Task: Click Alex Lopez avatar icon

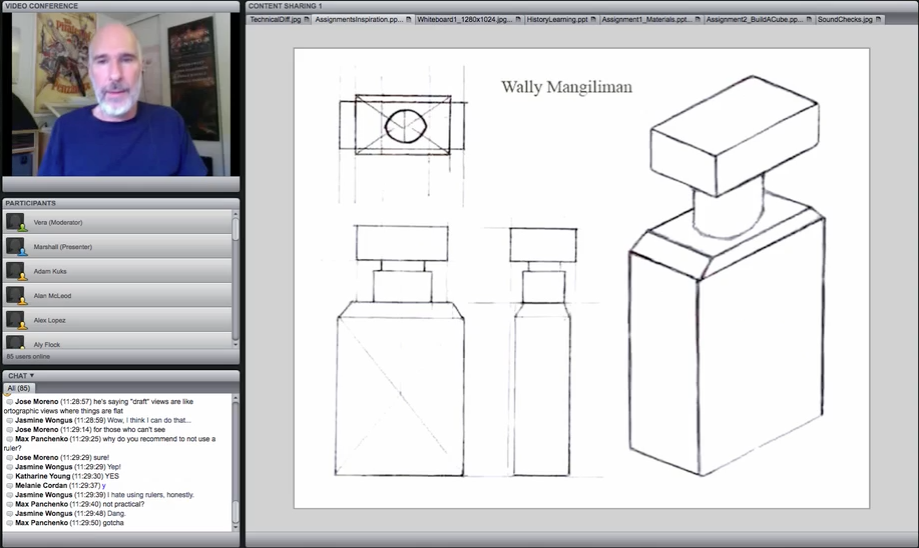Action: click(16, 320)
